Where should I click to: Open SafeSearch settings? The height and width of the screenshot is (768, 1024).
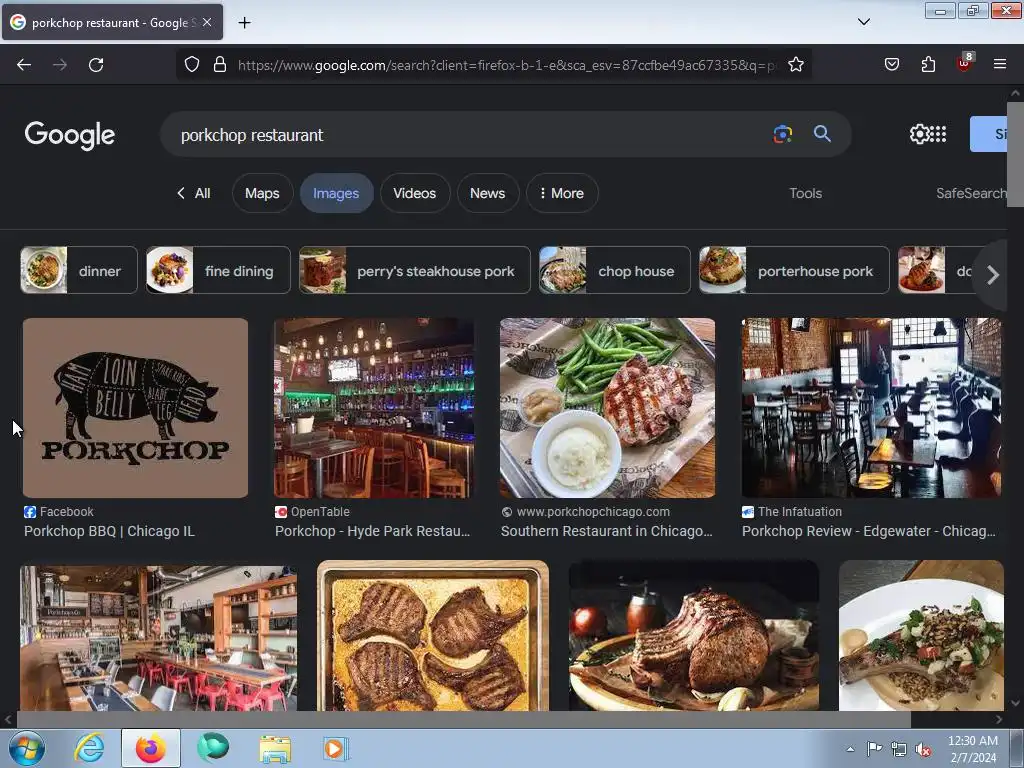971,193
